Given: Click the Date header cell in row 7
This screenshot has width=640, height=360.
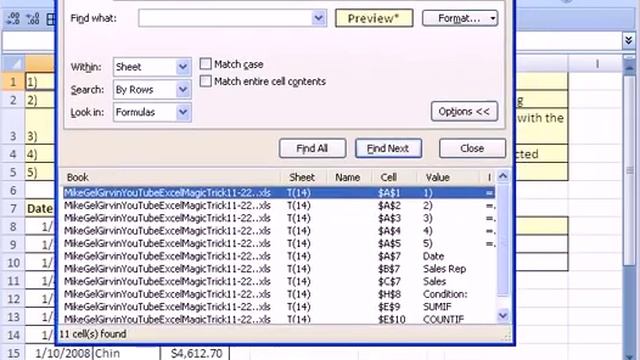Looking at the screenshot, I should pyautogui.click(x=40, y=209).
